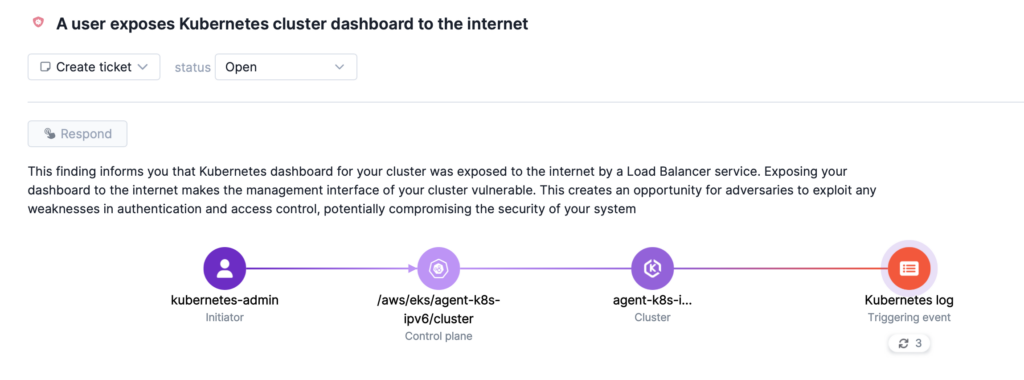
Task: Click the truncated agent-k8s-i... cluster name
Action: [652, 300]
